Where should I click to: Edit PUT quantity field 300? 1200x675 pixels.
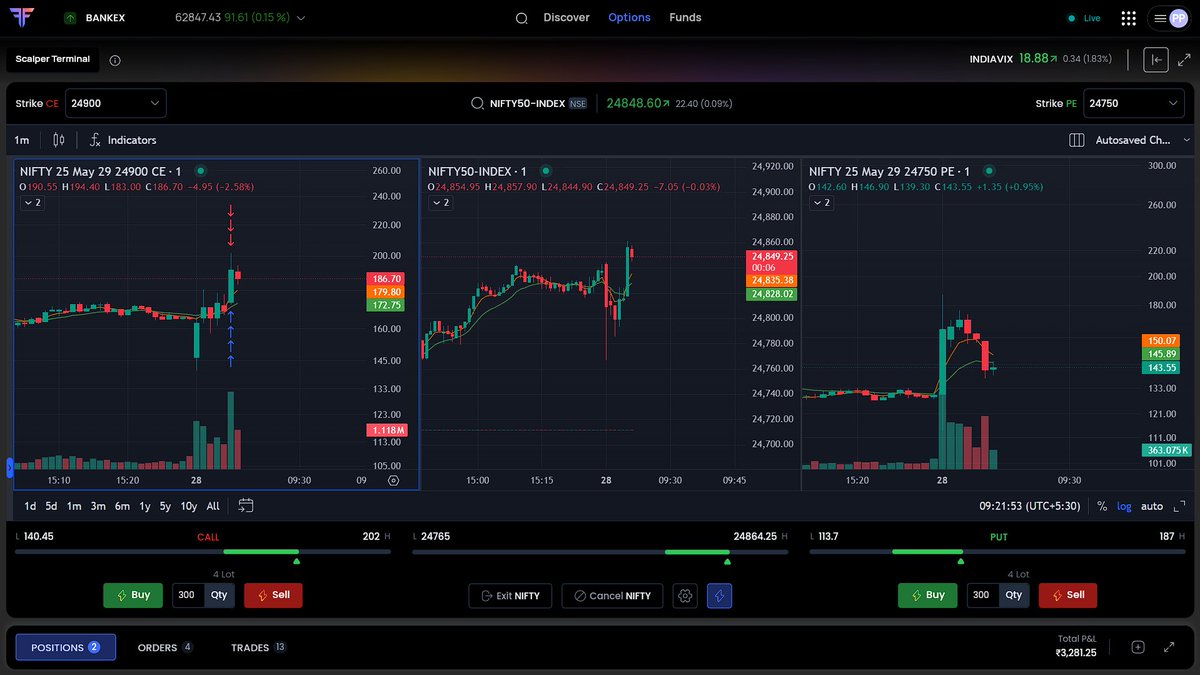click(x=982, y=595)
